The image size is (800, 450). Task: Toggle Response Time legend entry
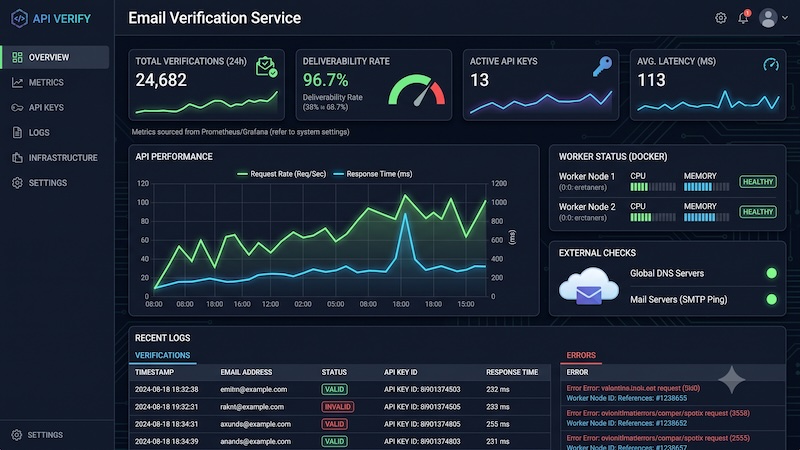click(373, 174)
